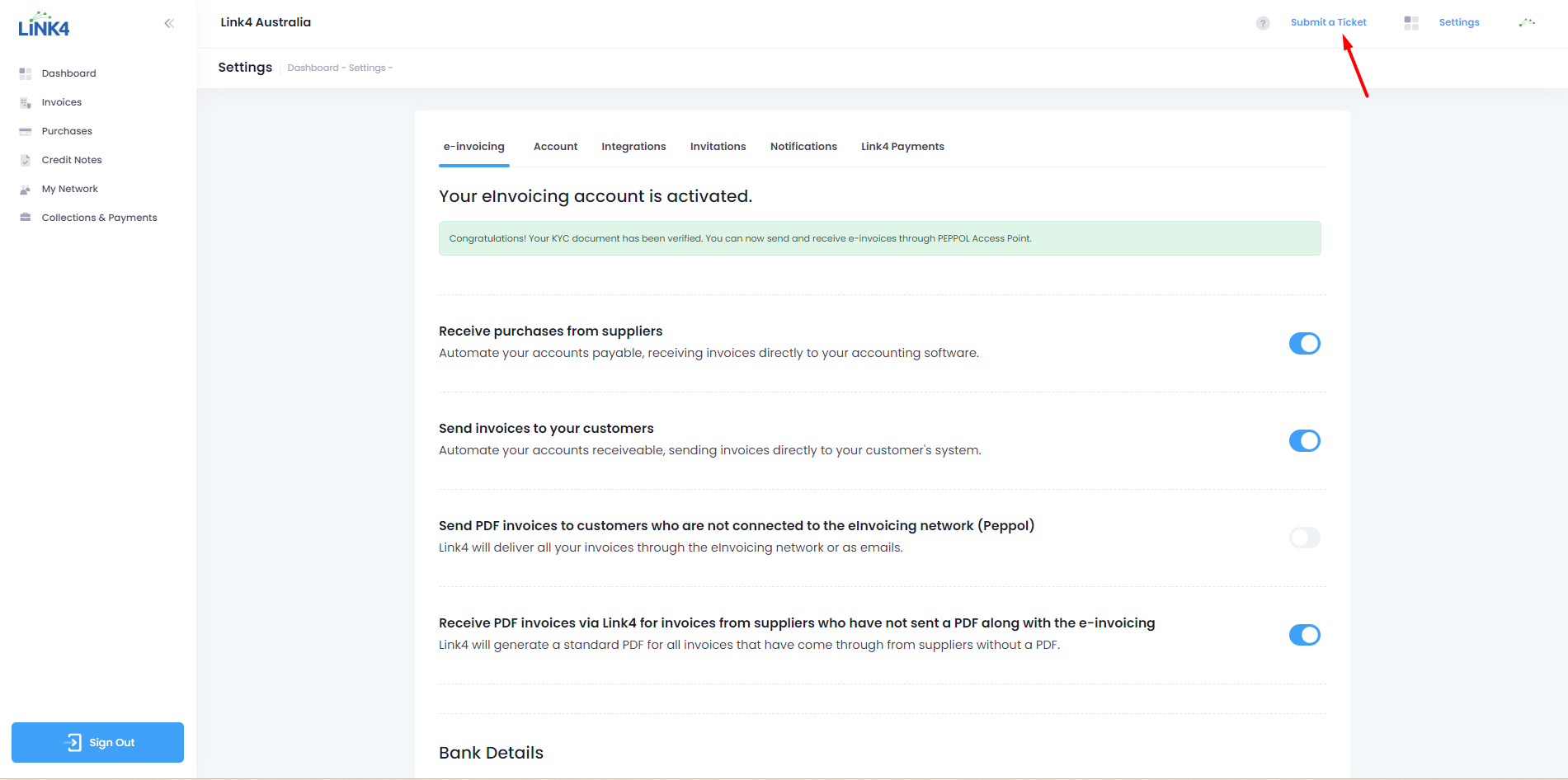Go to Purchases page

point(67,131)
